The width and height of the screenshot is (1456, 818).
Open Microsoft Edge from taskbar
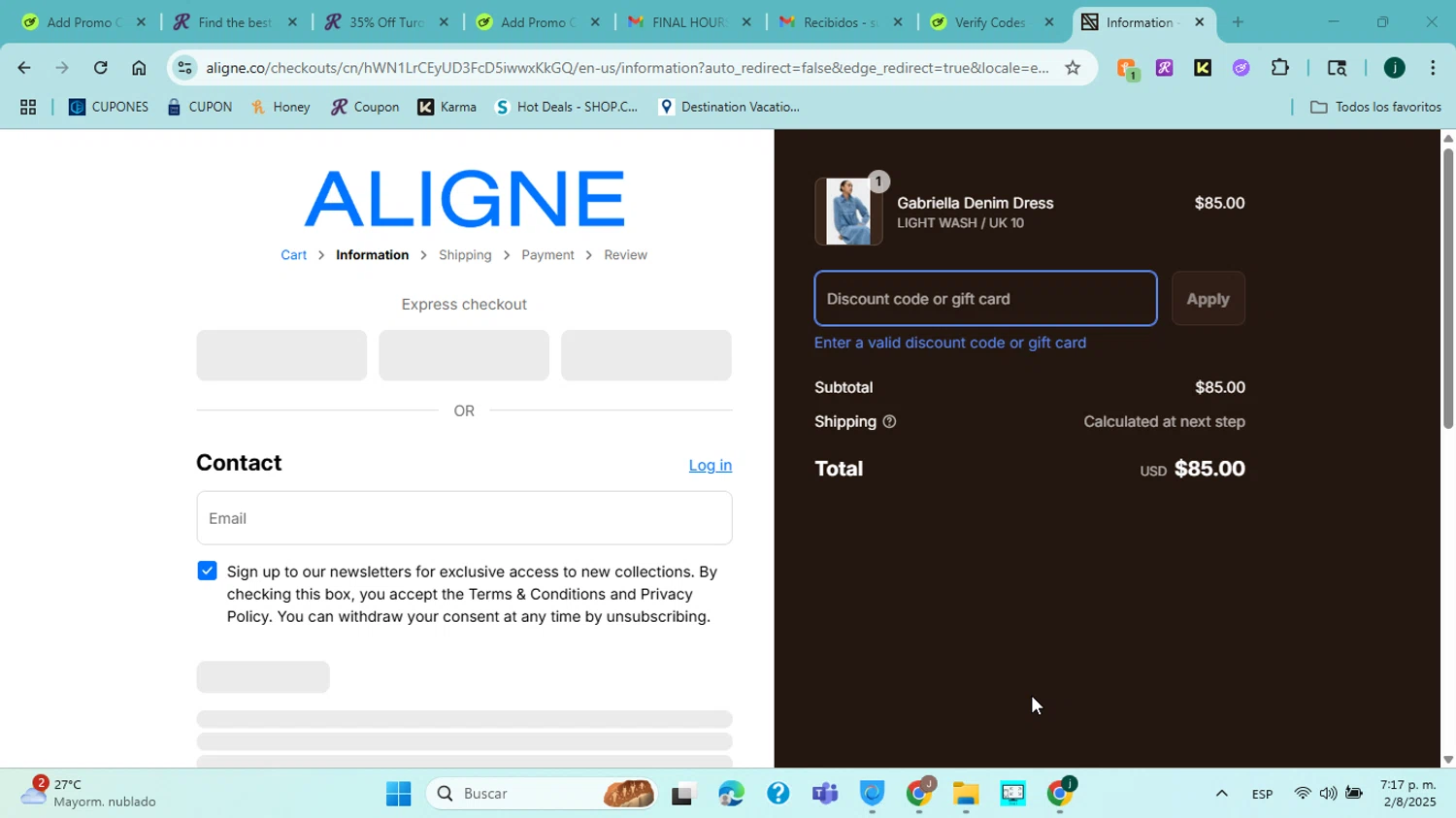coord(731,794)
